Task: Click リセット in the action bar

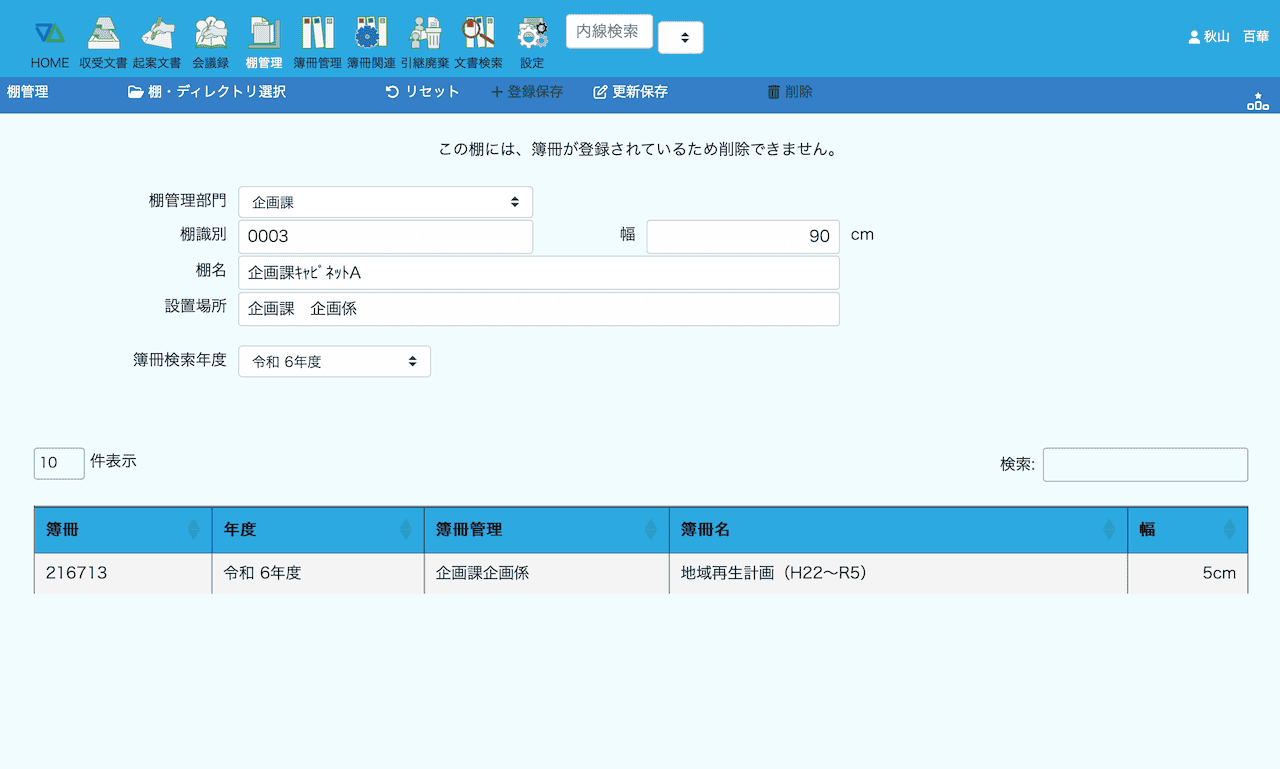Action: 422,92
